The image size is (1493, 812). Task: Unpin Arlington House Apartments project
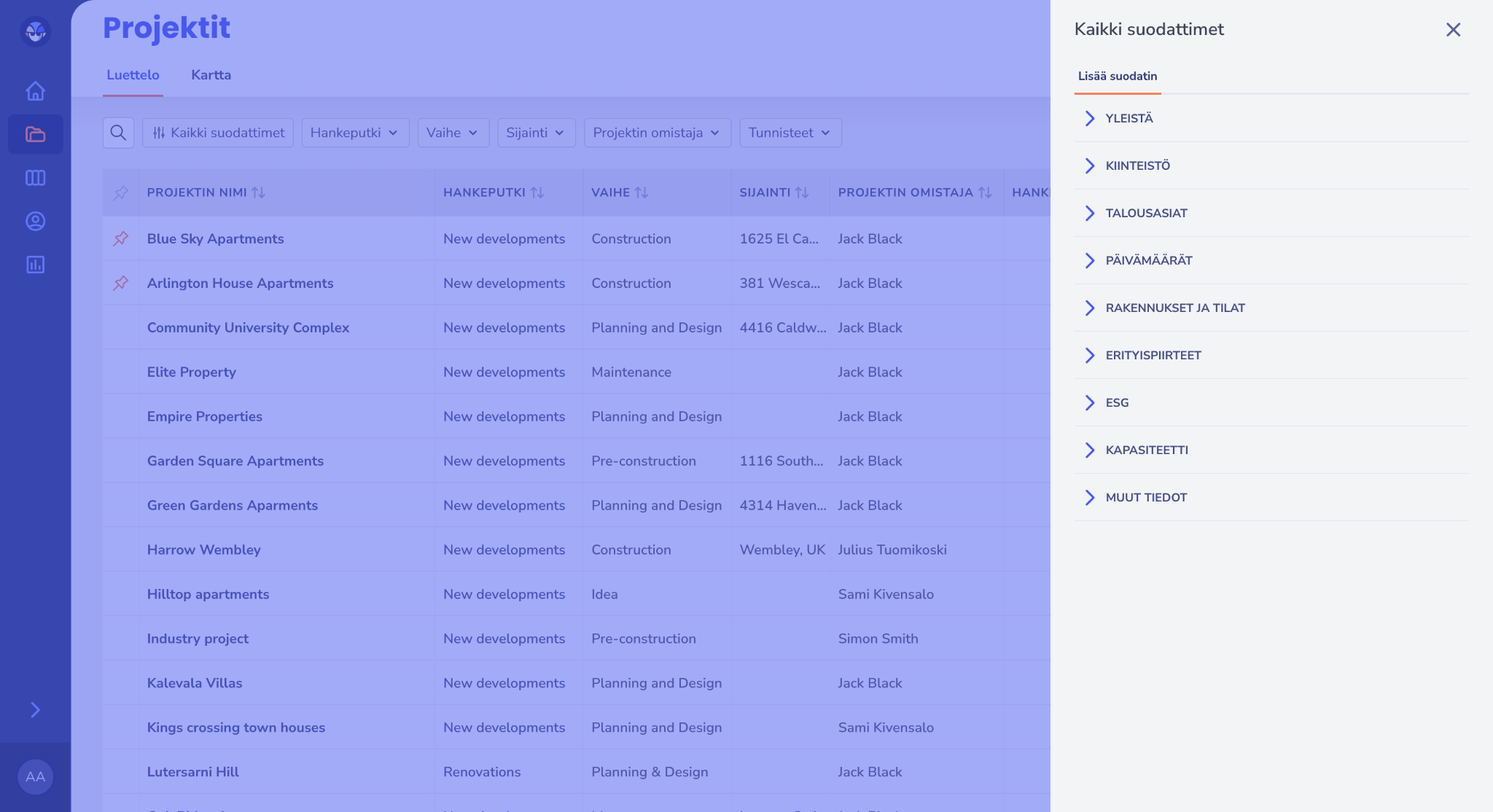pyautogui.click(x=121, y=283)
